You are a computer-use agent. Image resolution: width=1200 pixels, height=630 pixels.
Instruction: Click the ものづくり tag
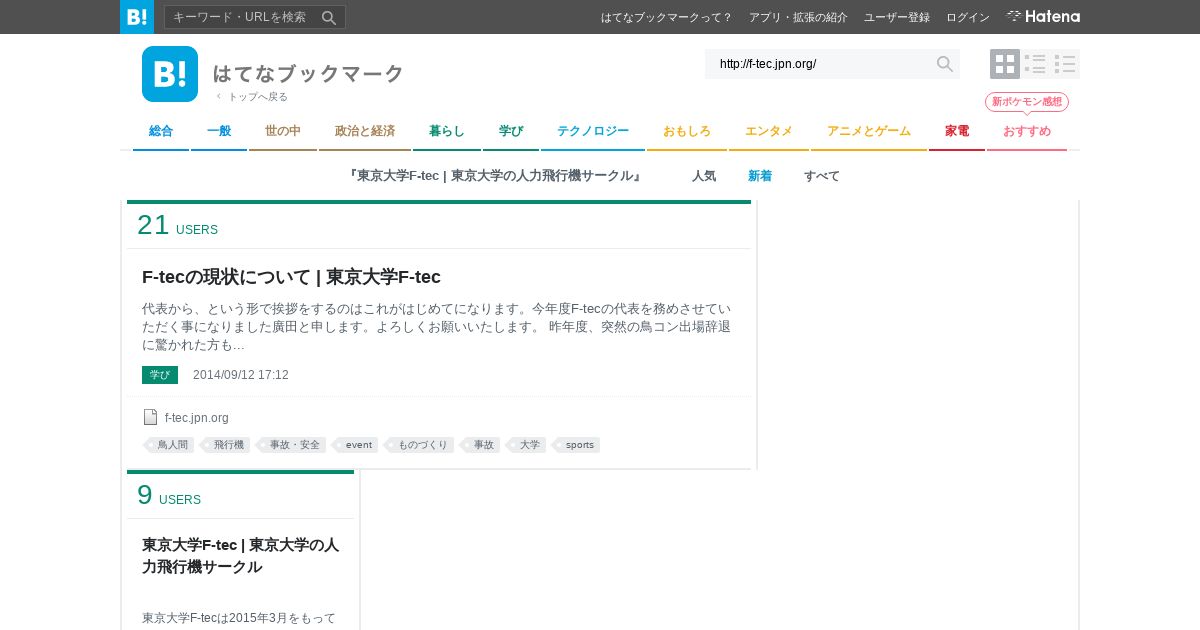pyautogui.click(x=420, y=445)
